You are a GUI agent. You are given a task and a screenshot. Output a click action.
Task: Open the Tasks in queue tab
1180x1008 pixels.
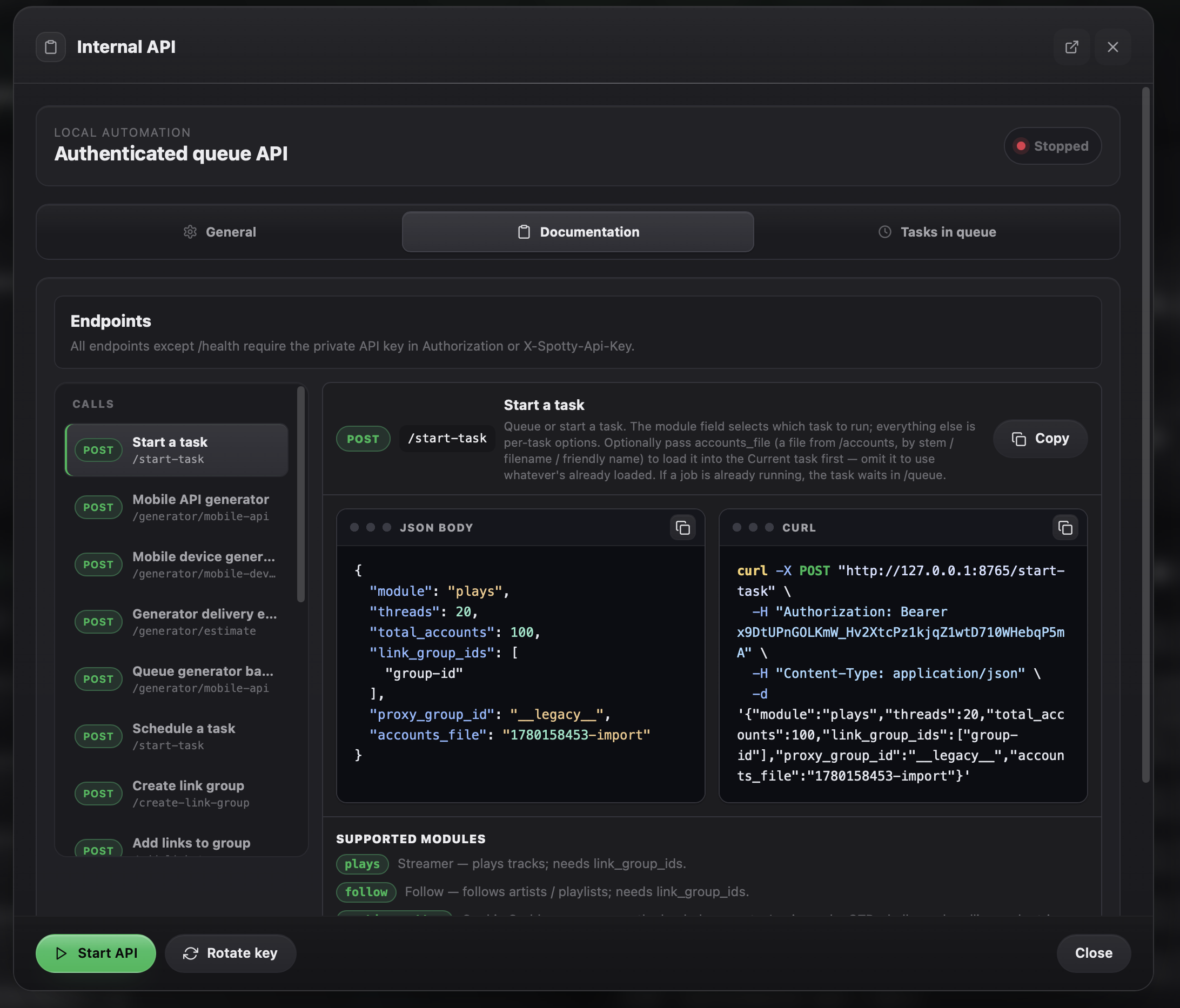pos(936,232)
